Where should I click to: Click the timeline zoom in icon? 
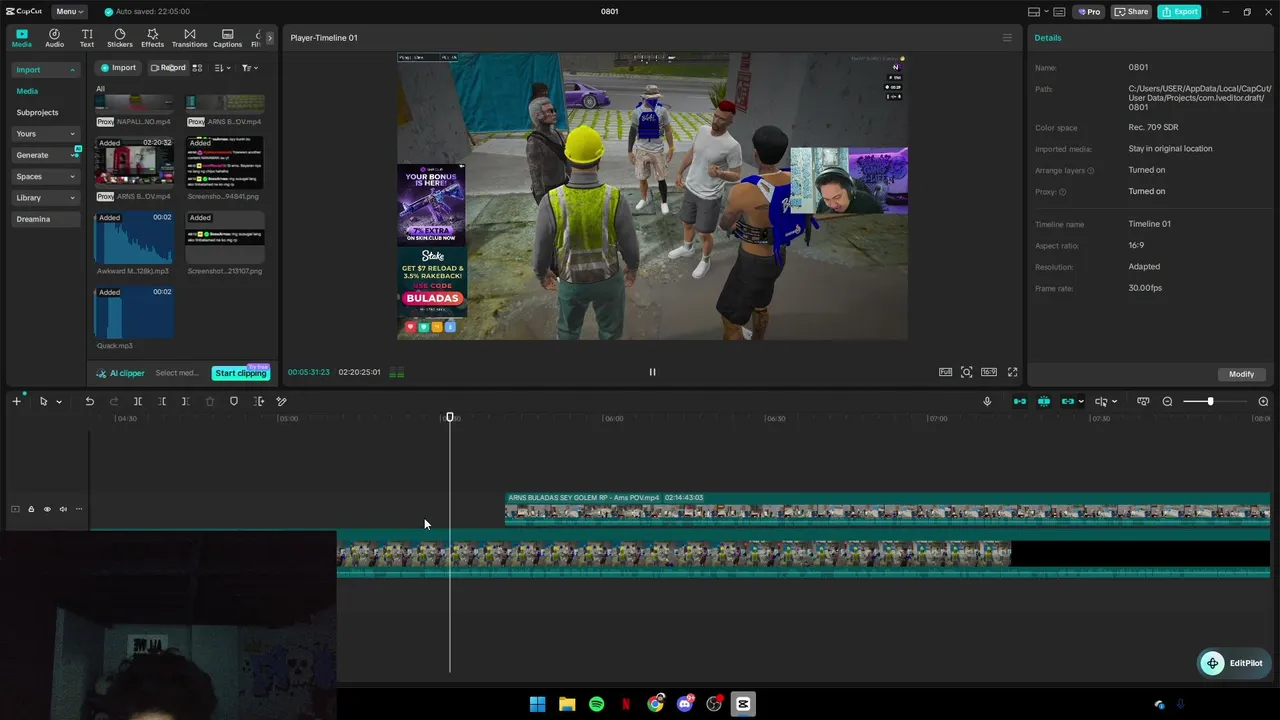(x=1263, y=401)
